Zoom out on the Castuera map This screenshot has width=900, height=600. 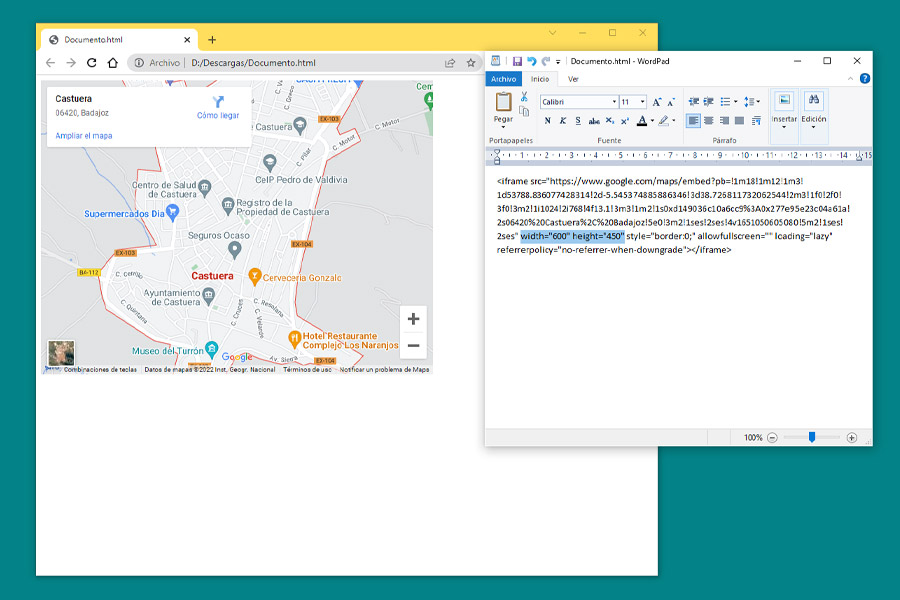pos(413,346)
